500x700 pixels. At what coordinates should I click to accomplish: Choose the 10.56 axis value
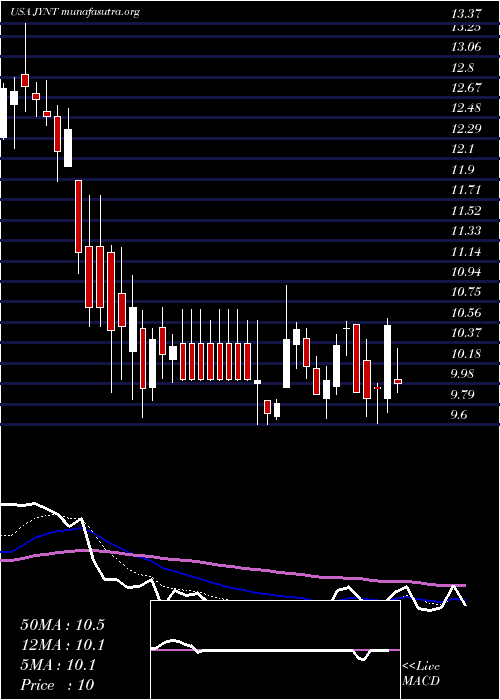point(466,312)
